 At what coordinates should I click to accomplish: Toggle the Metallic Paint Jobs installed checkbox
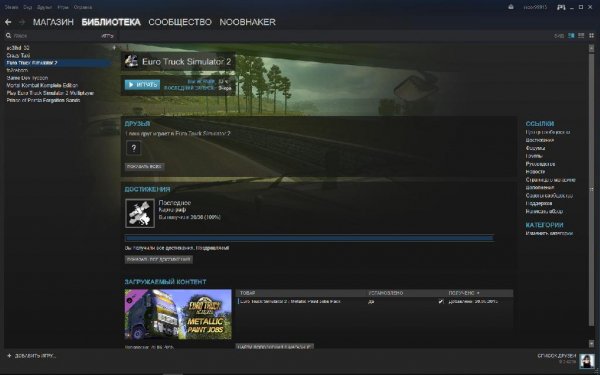[441, 302]
